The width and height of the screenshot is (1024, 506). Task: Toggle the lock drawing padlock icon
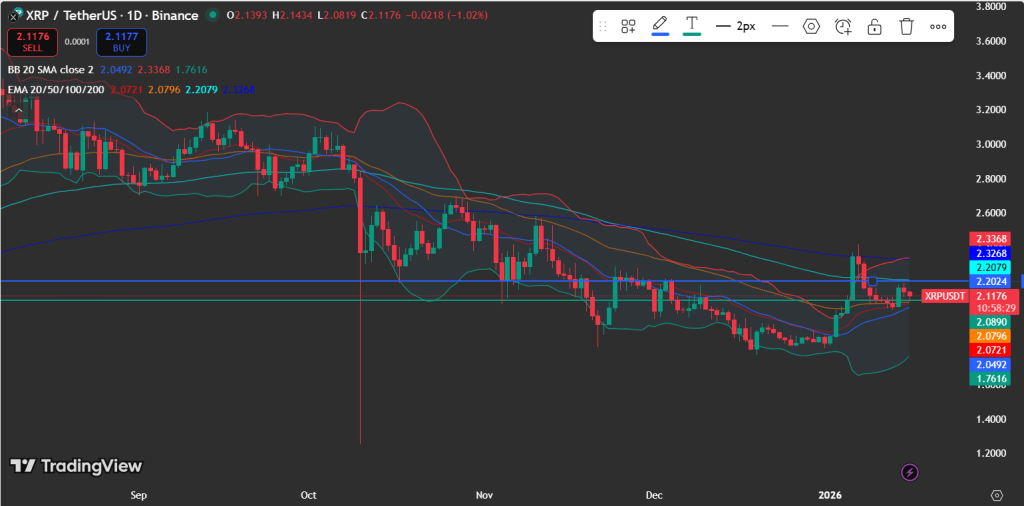(x=874, y=26)
